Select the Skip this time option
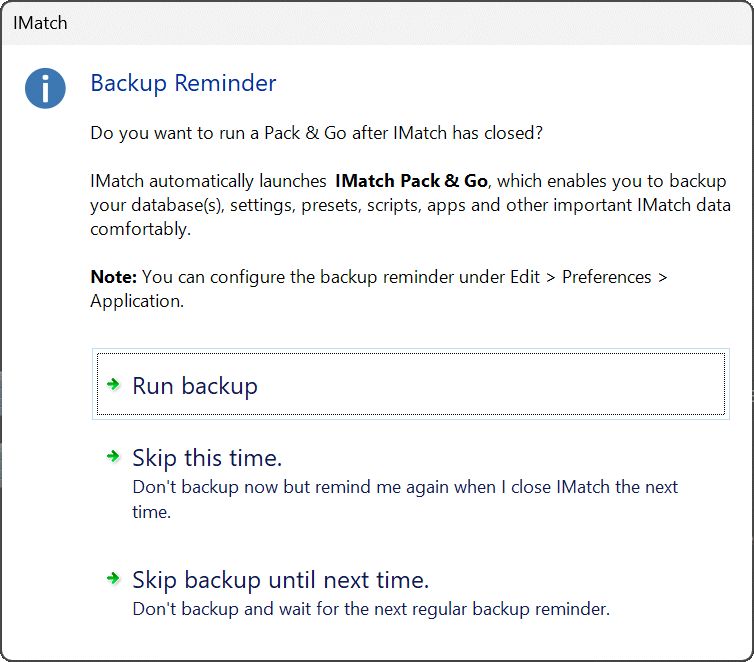 pos(207,458)
